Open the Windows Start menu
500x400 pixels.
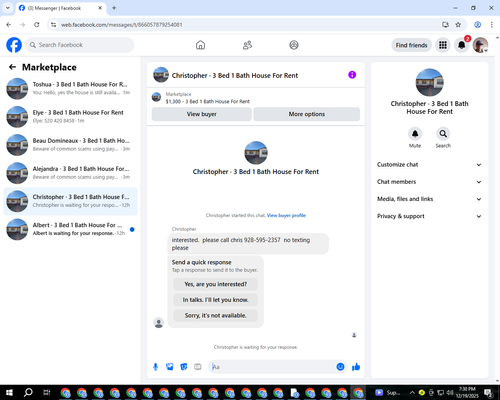click(x=9, y=392)
